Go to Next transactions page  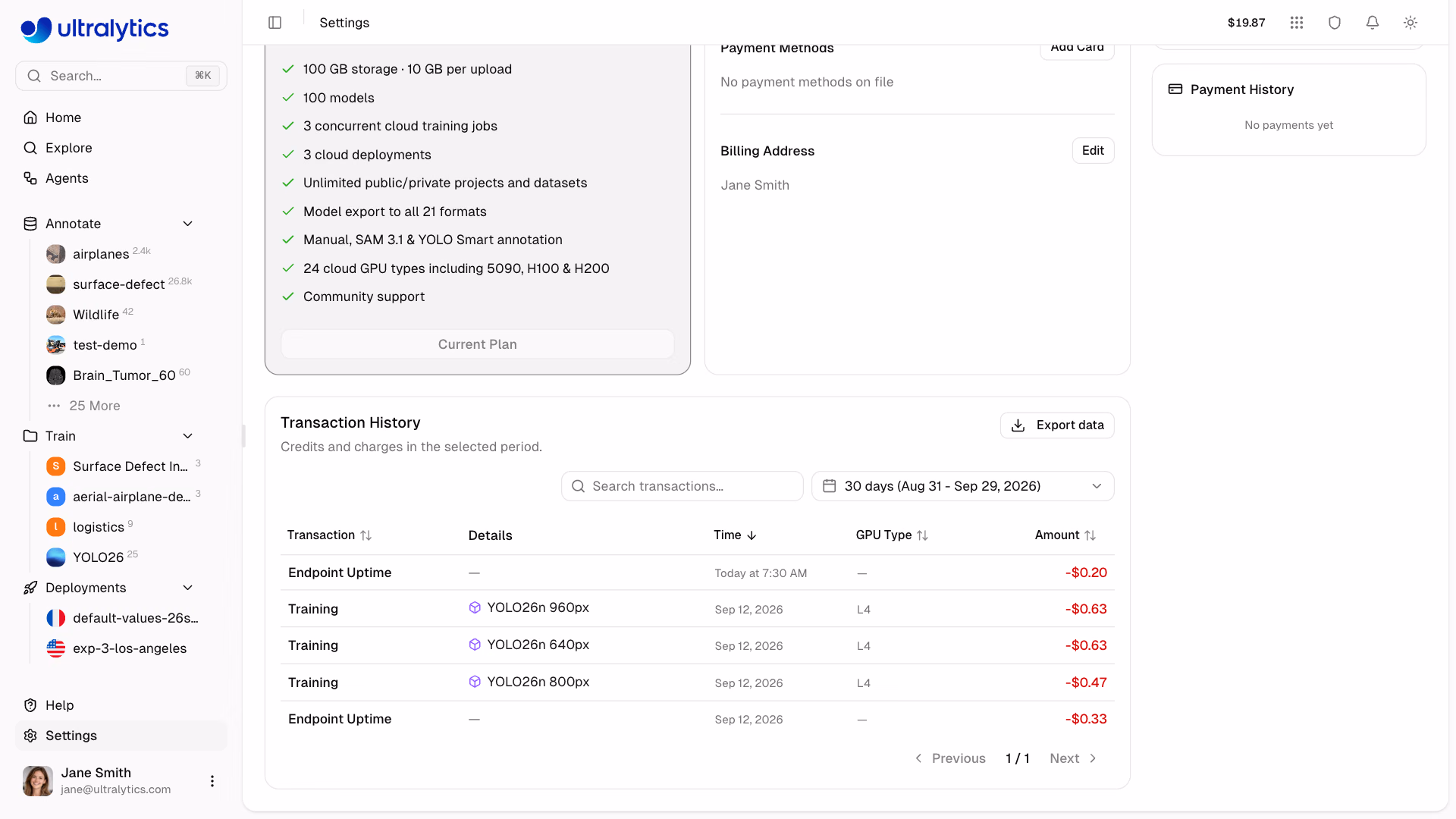coord(1073,758)
